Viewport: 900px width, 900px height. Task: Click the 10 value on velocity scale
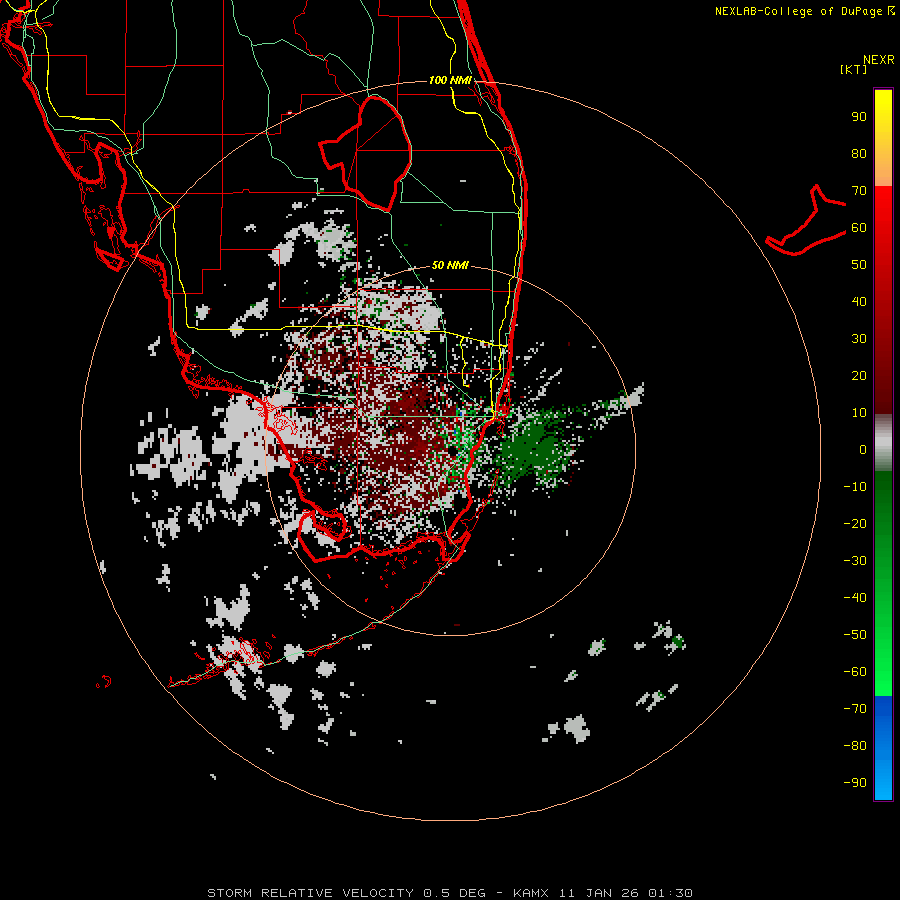click(x=859, y=413)
